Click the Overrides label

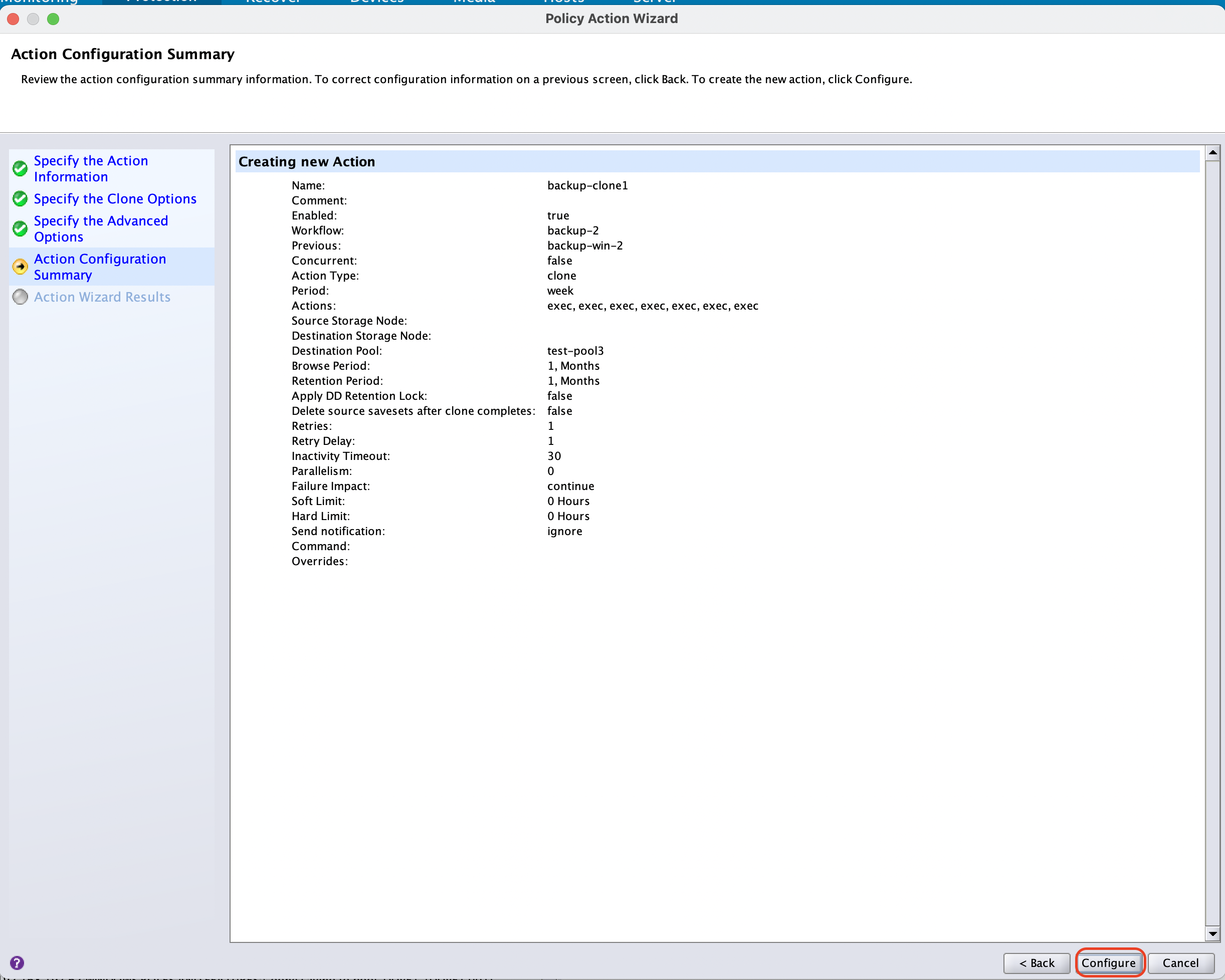pyautogui.click(x=319, y=562)
